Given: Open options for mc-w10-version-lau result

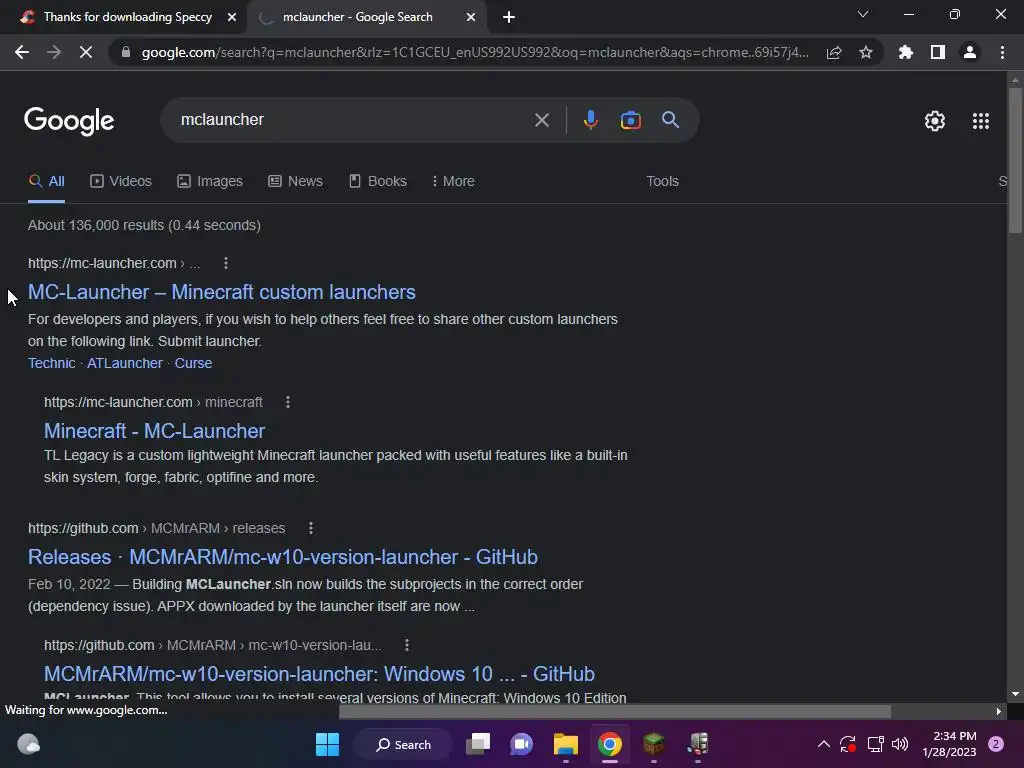Looking at the screenshot, I should (407, 645).
